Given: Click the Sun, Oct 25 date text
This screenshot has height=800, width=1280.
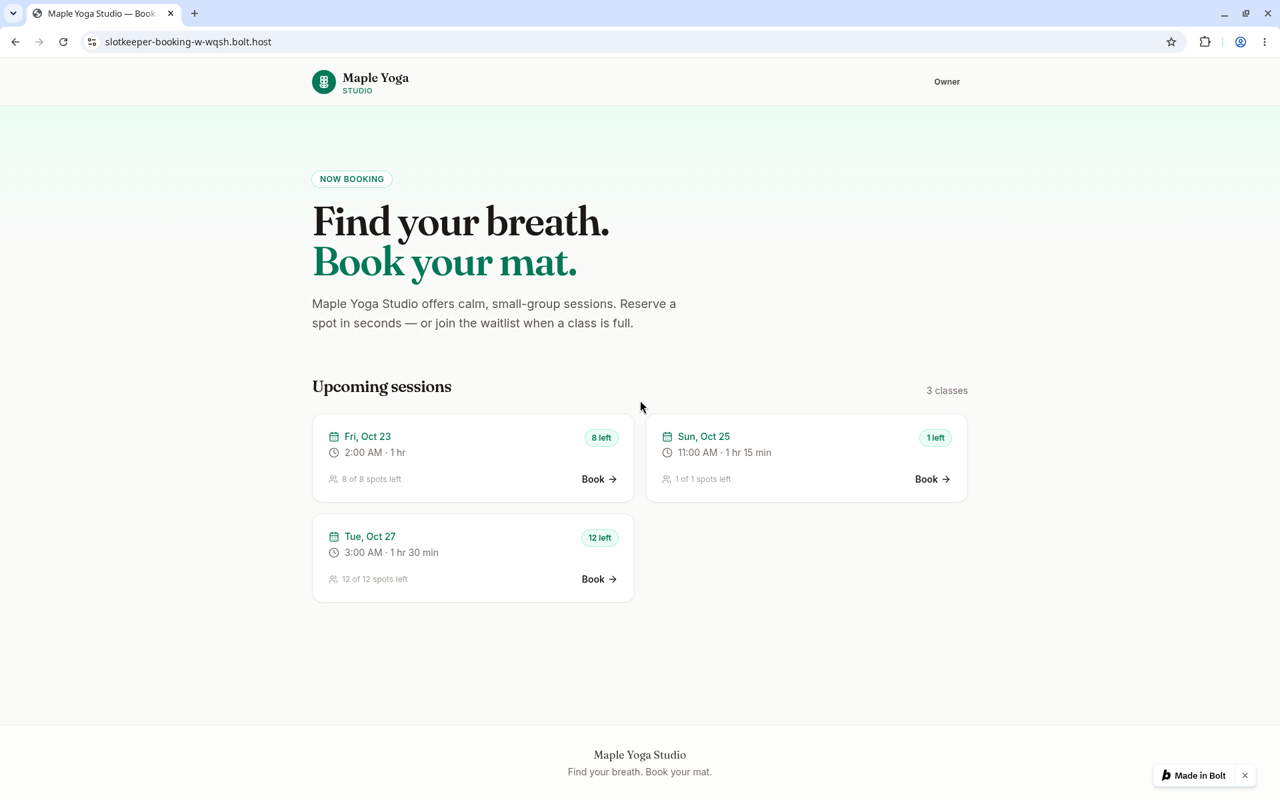Looking at the screenshot, I should click(704, 437).
